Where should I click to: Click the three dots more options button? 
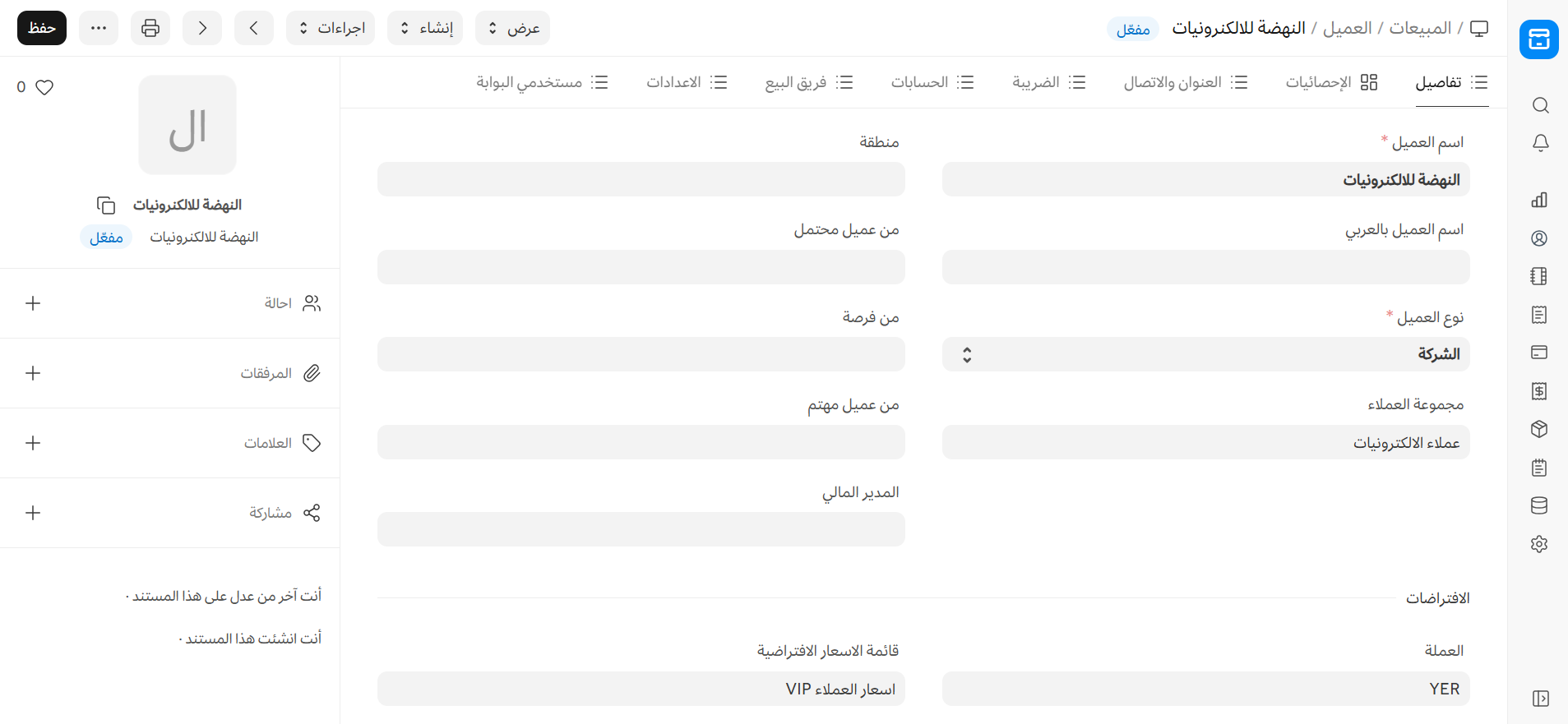(x=99, y=28)
